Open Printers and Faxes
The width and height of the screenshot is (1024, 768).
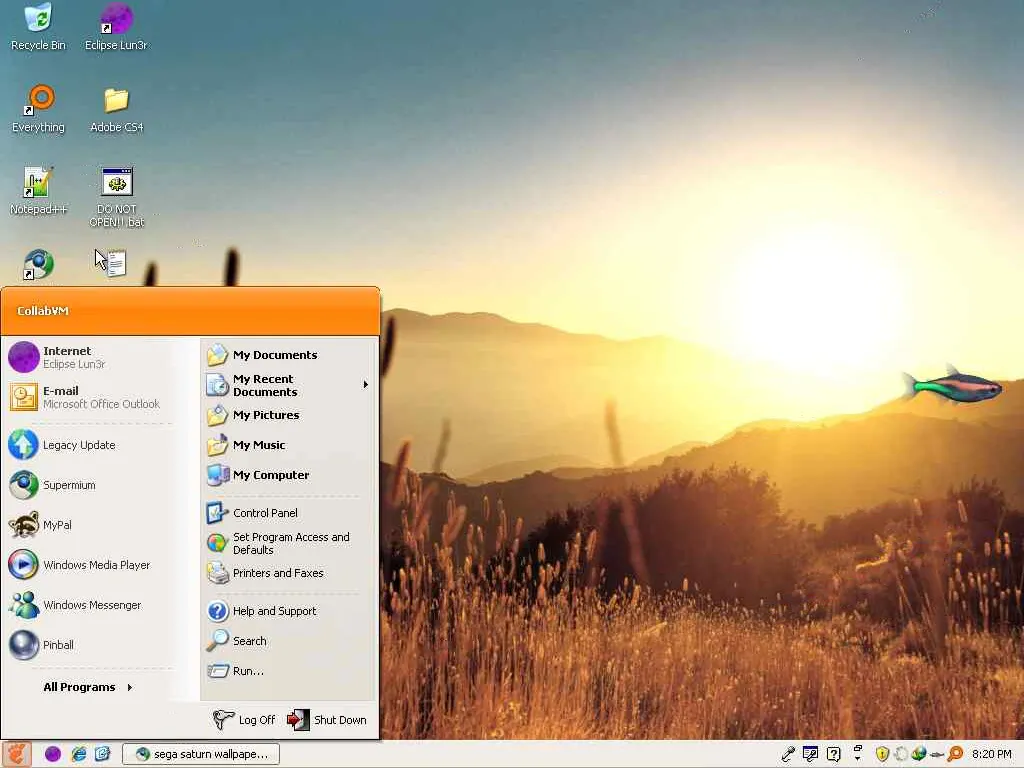[289, 573]
